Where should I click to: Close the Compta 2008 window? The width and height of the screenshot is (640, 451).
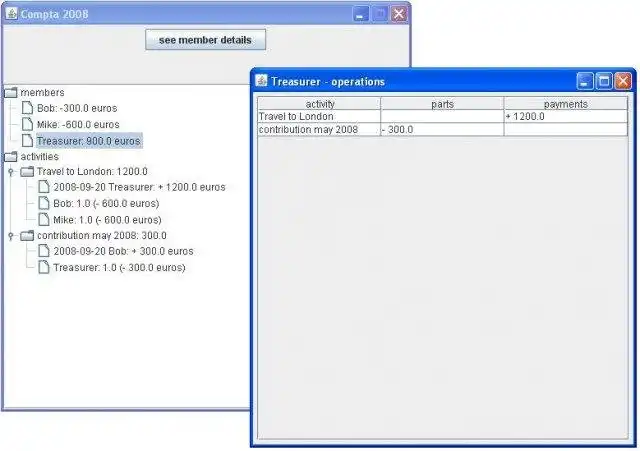tap(399, 14)
